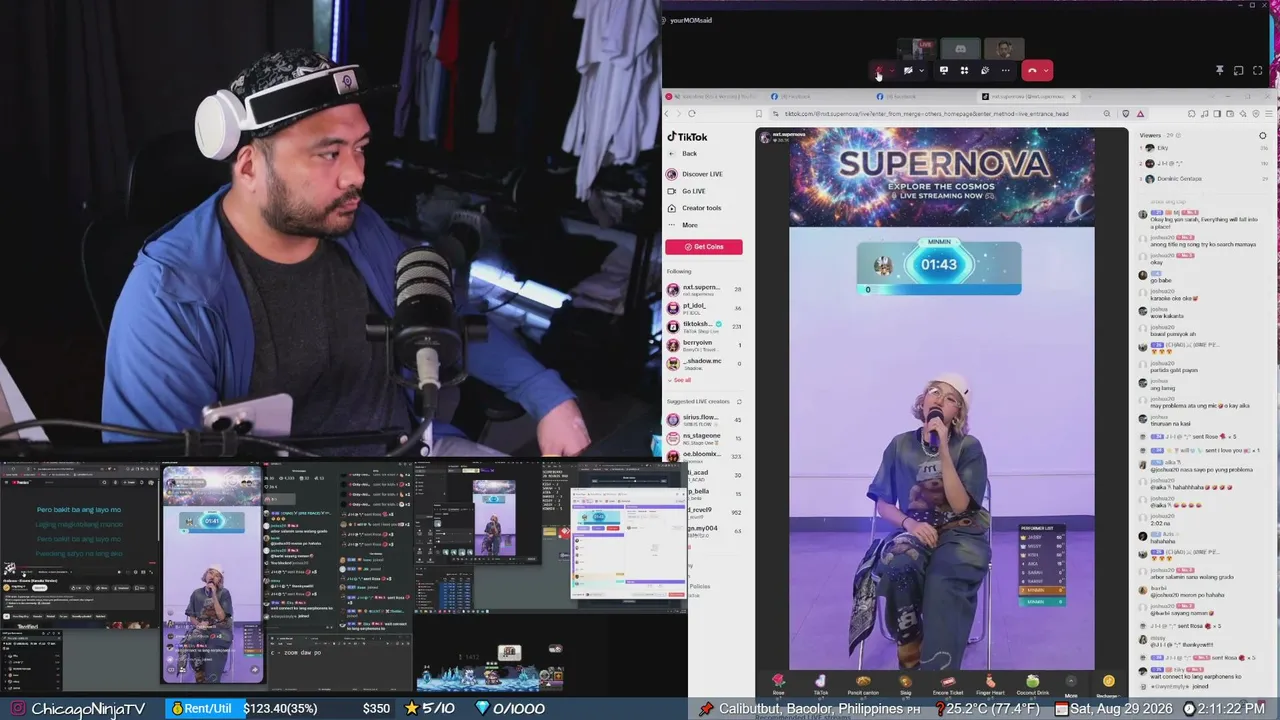
Task: Refresh Suggested LIVE creators list
Action: point(739,401)
